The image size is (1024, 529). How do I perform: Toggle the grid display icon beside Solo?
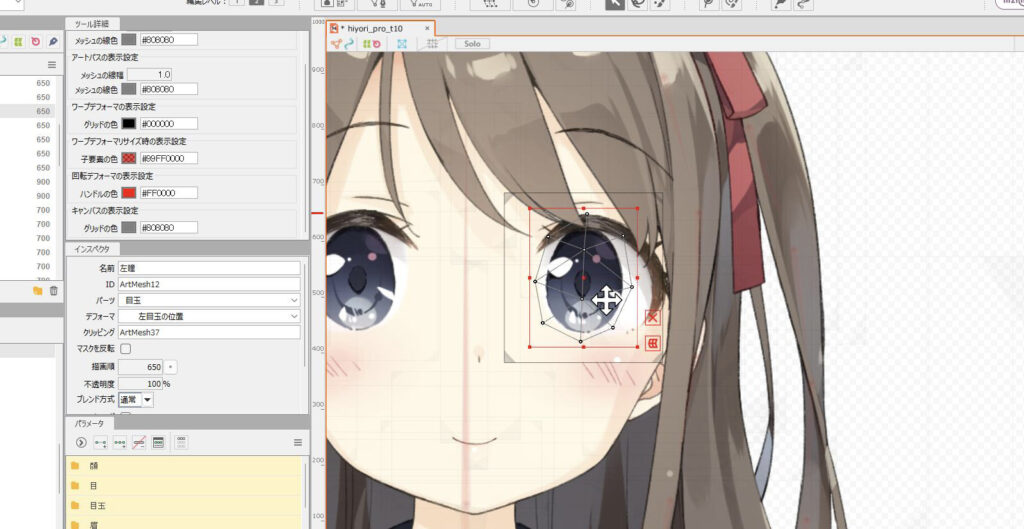(432, 44)
